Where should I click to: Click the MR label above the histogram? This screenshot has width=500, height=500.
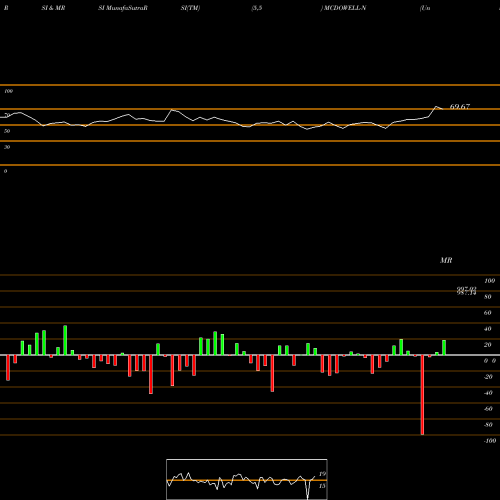(446, 260)
